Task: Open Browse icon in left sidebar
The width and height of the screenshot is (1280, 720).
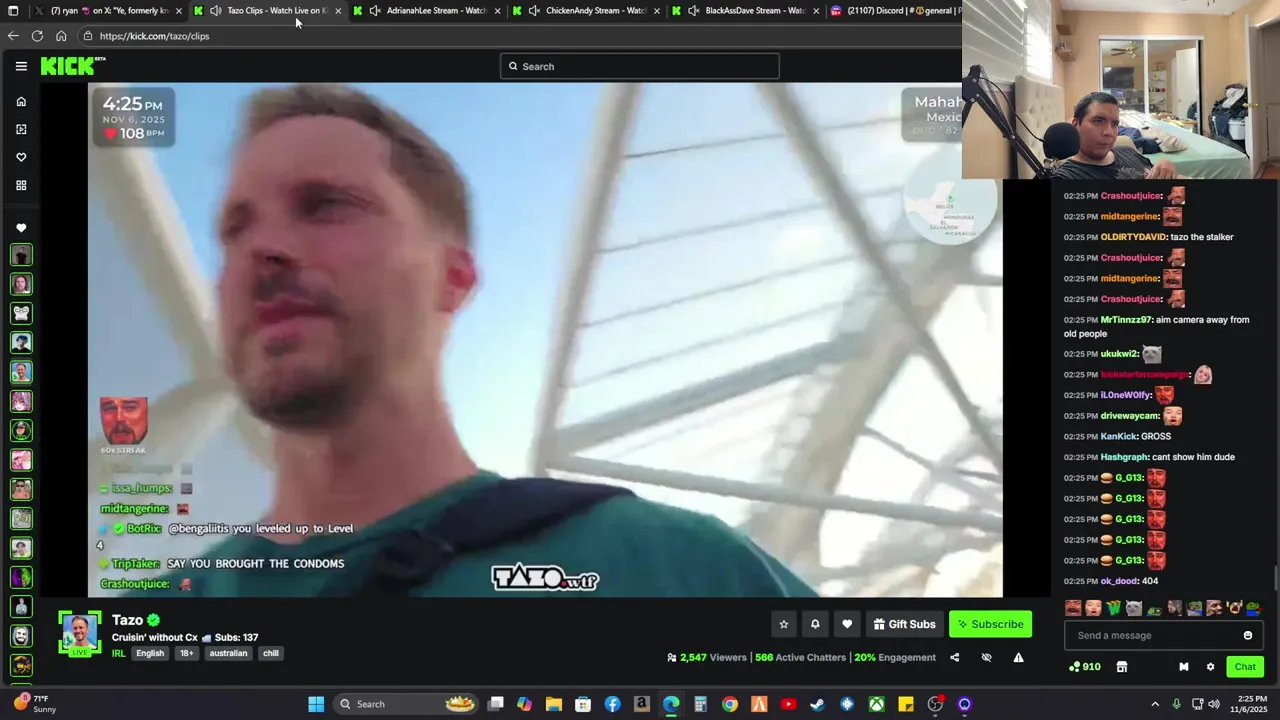Action: coord(21,129)
